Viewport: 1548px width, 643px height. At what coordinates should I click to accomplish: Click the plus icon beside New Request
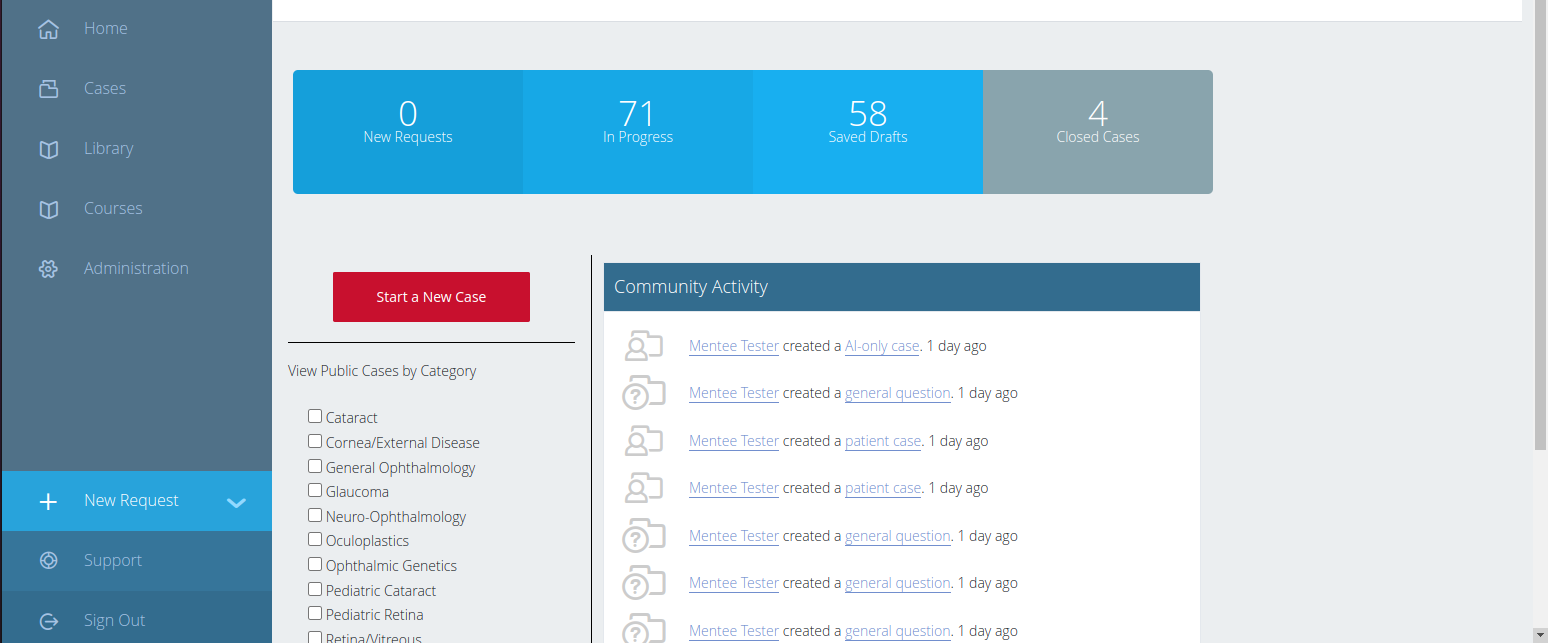(48, 501)
